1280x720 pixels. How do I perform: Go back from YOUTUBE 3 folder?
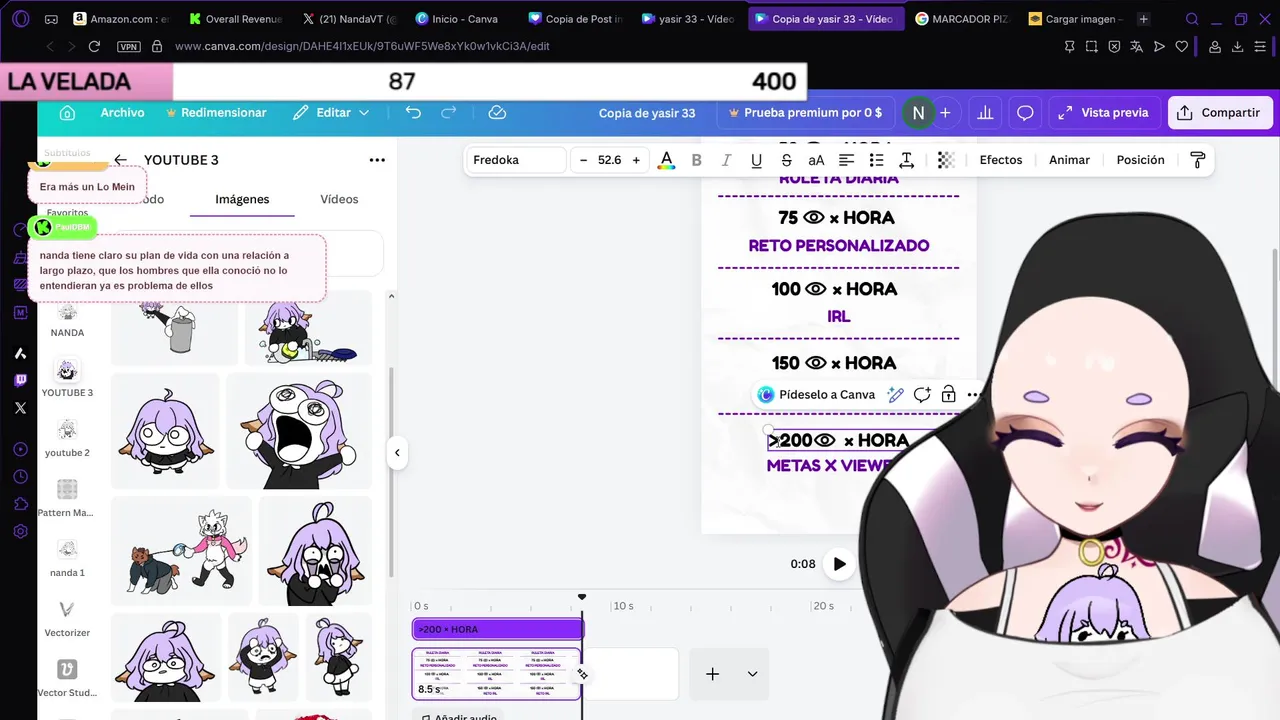(121, 160)
